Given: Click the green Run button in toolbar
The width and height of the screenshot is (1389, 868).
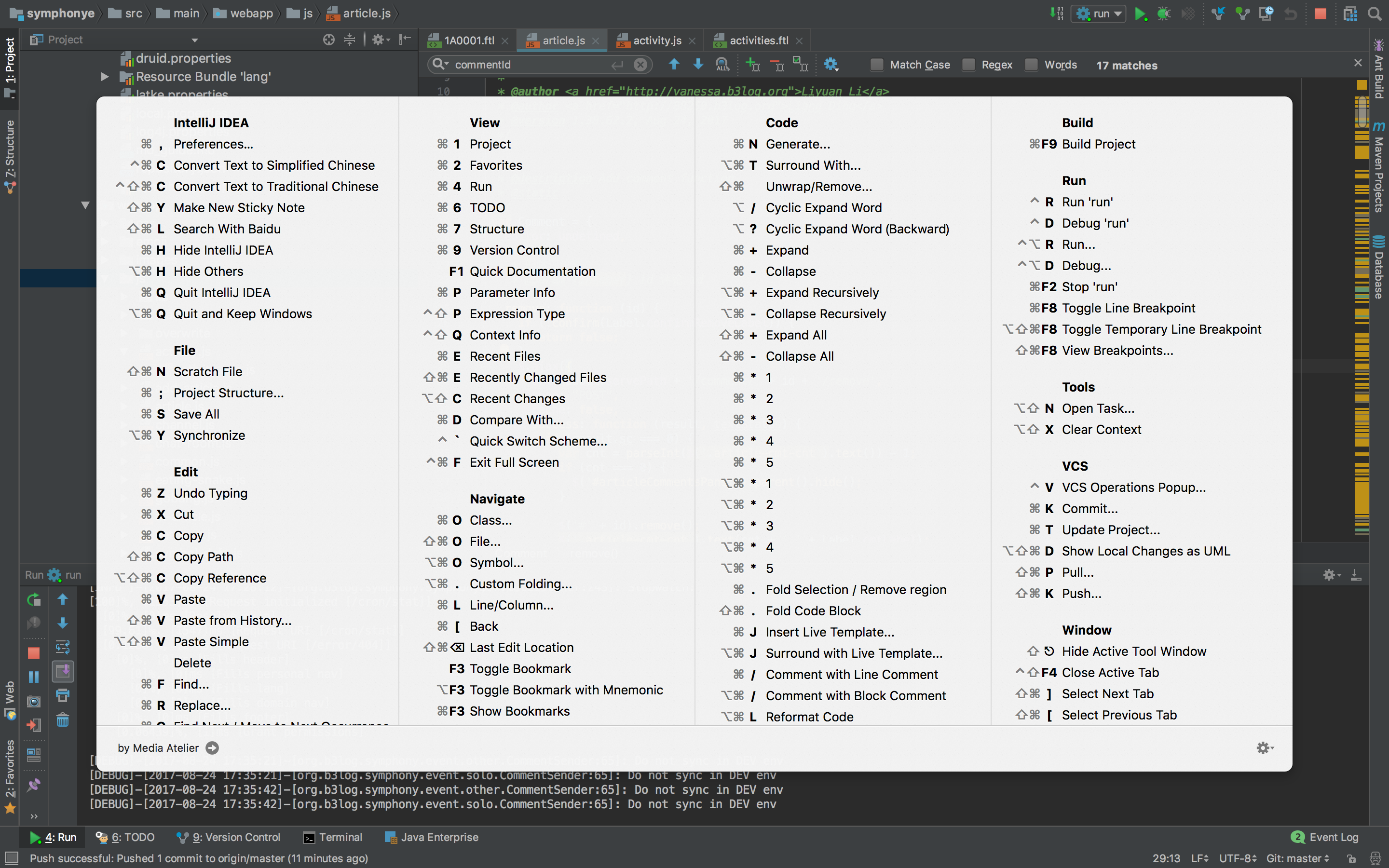Looking at the screenshot, I should (x=1140, y=14).
